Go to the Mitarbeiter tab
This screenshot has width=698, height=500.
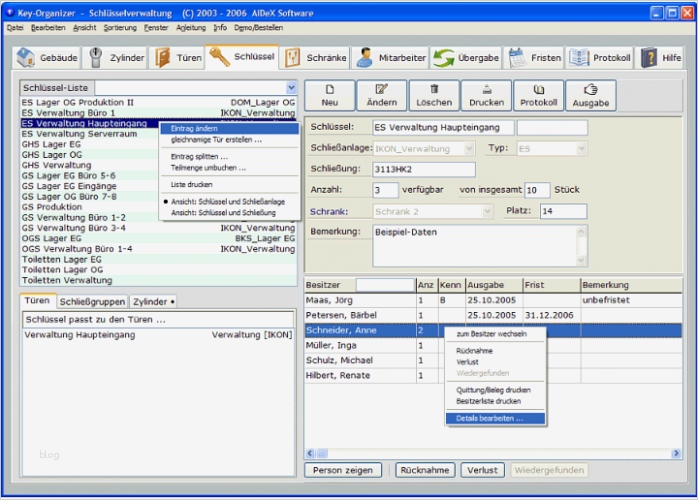click(x=391, y=58)
